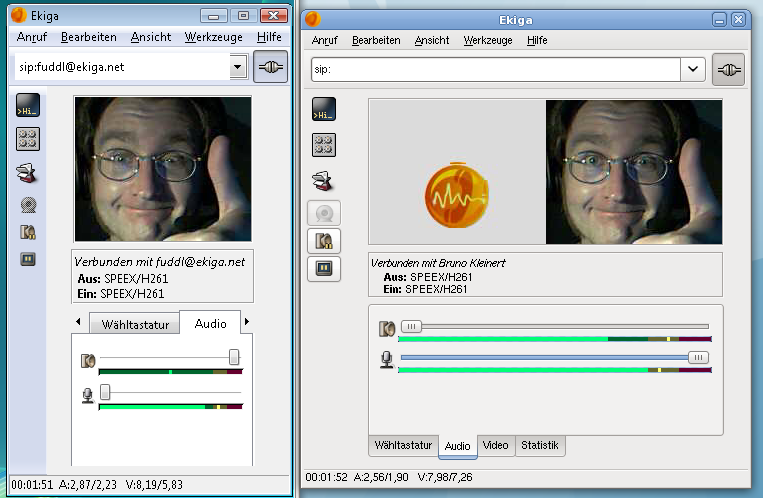
Task: Open text chat icon in right Ekiga window
Action: (324, 110)
